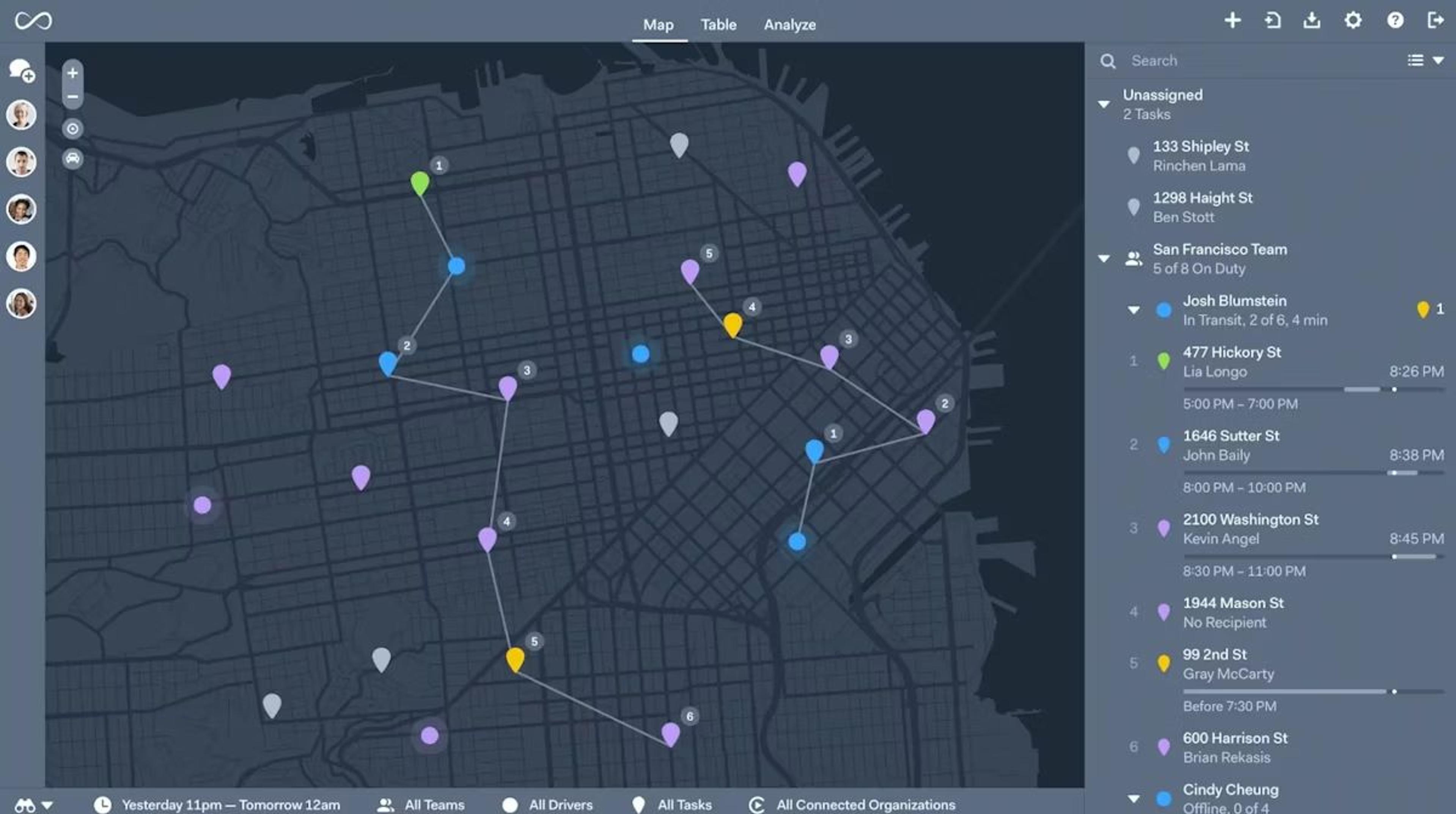The width and height of the screenshot is (1456, 814).
Task: Click the logout icon
Action: [1436, 20]
